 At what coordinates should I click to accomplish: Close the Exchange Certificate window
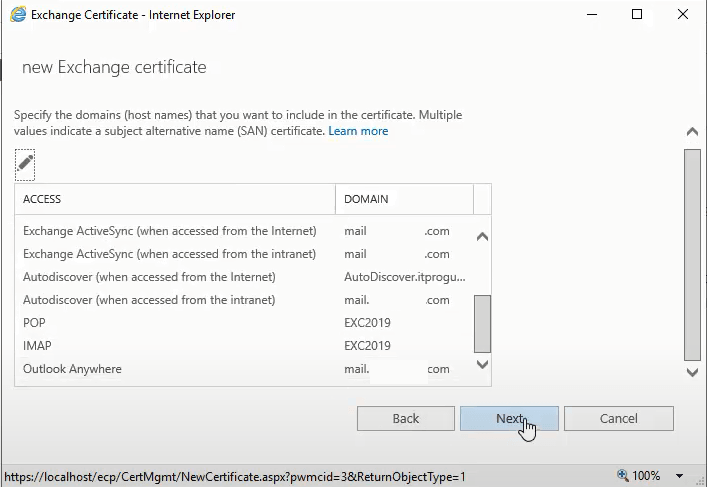[683, 14]
